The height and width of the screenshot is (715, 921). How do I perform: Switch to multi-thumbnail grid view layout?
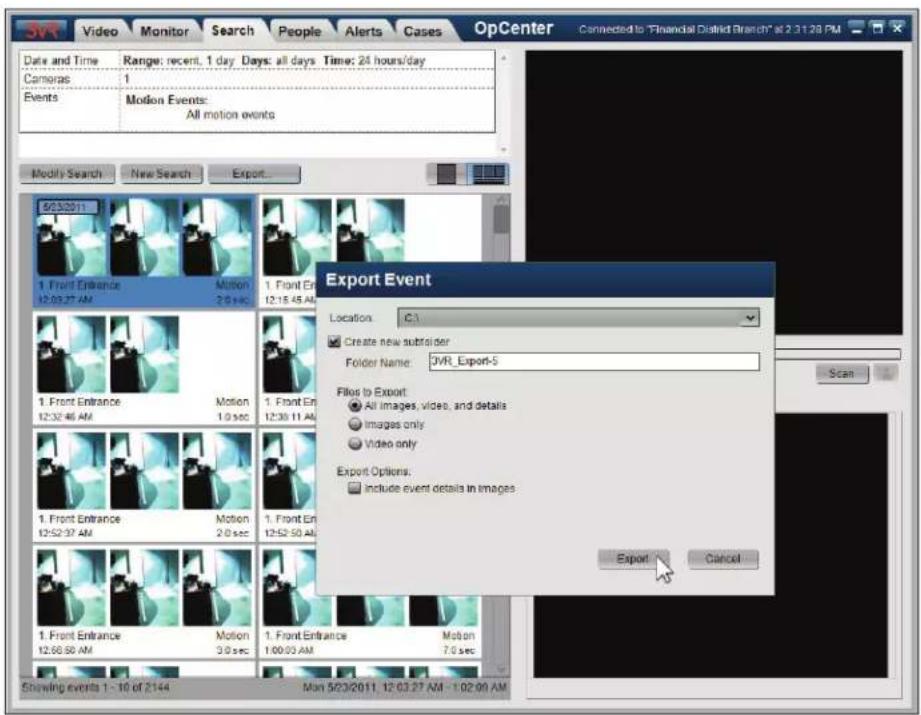coord(489,174)
